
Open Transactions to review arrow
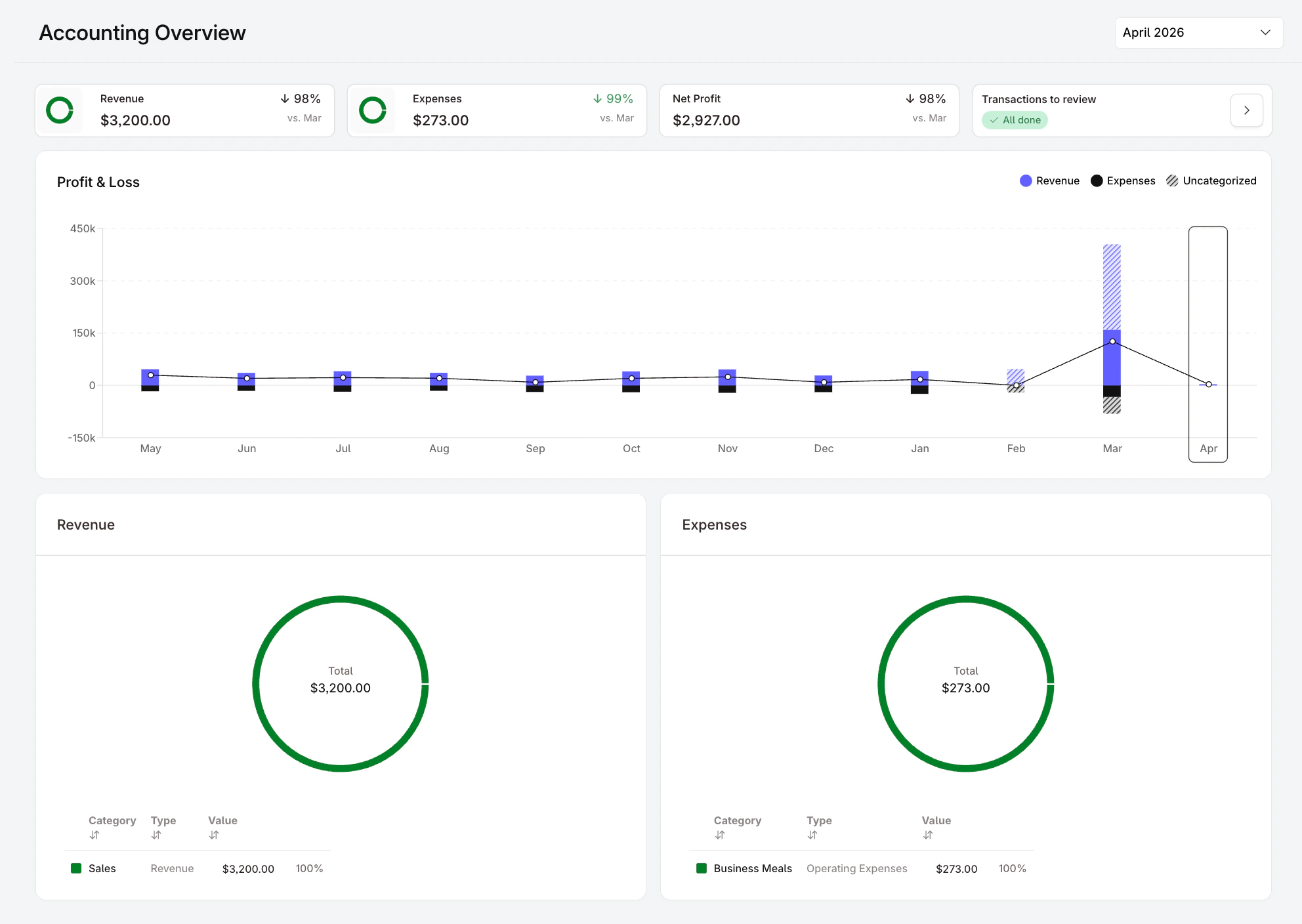(1246, 110)
